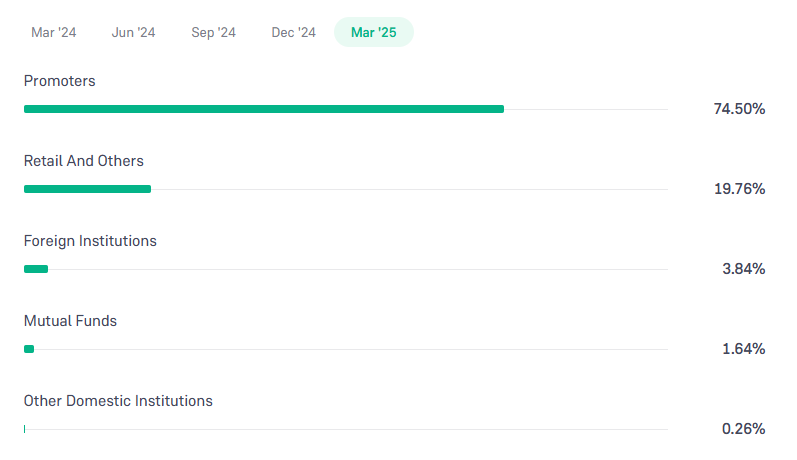This screenshot has height=460, width=797.
Task: View the Dec '24 tab
Action: (293, 32)
